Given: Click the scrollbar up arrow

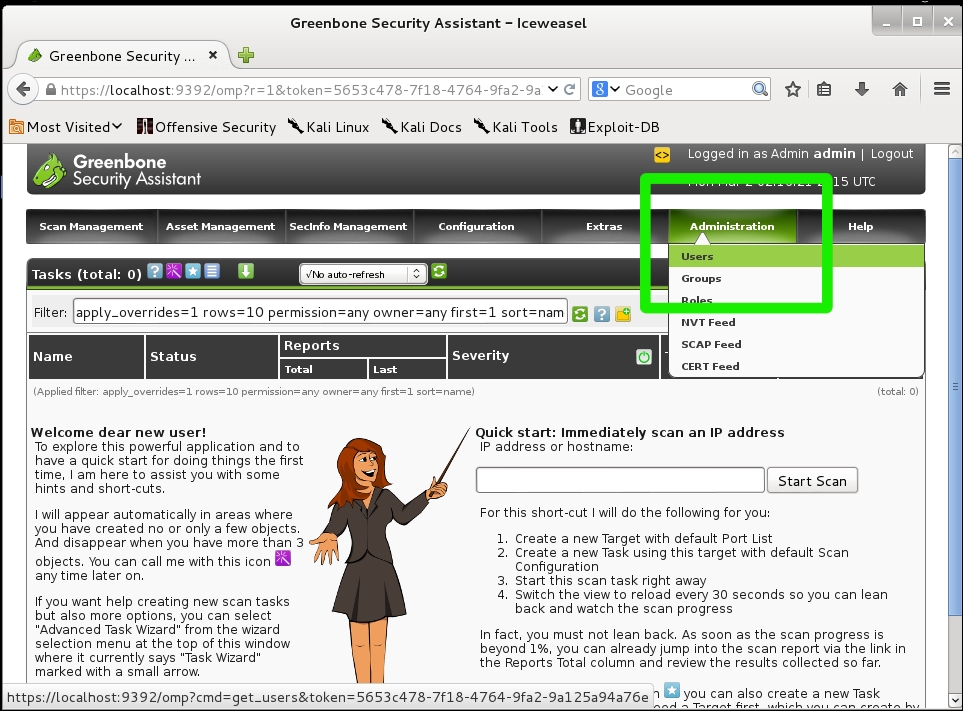Looking at the screenshot, I should click(x=954, y=151).
